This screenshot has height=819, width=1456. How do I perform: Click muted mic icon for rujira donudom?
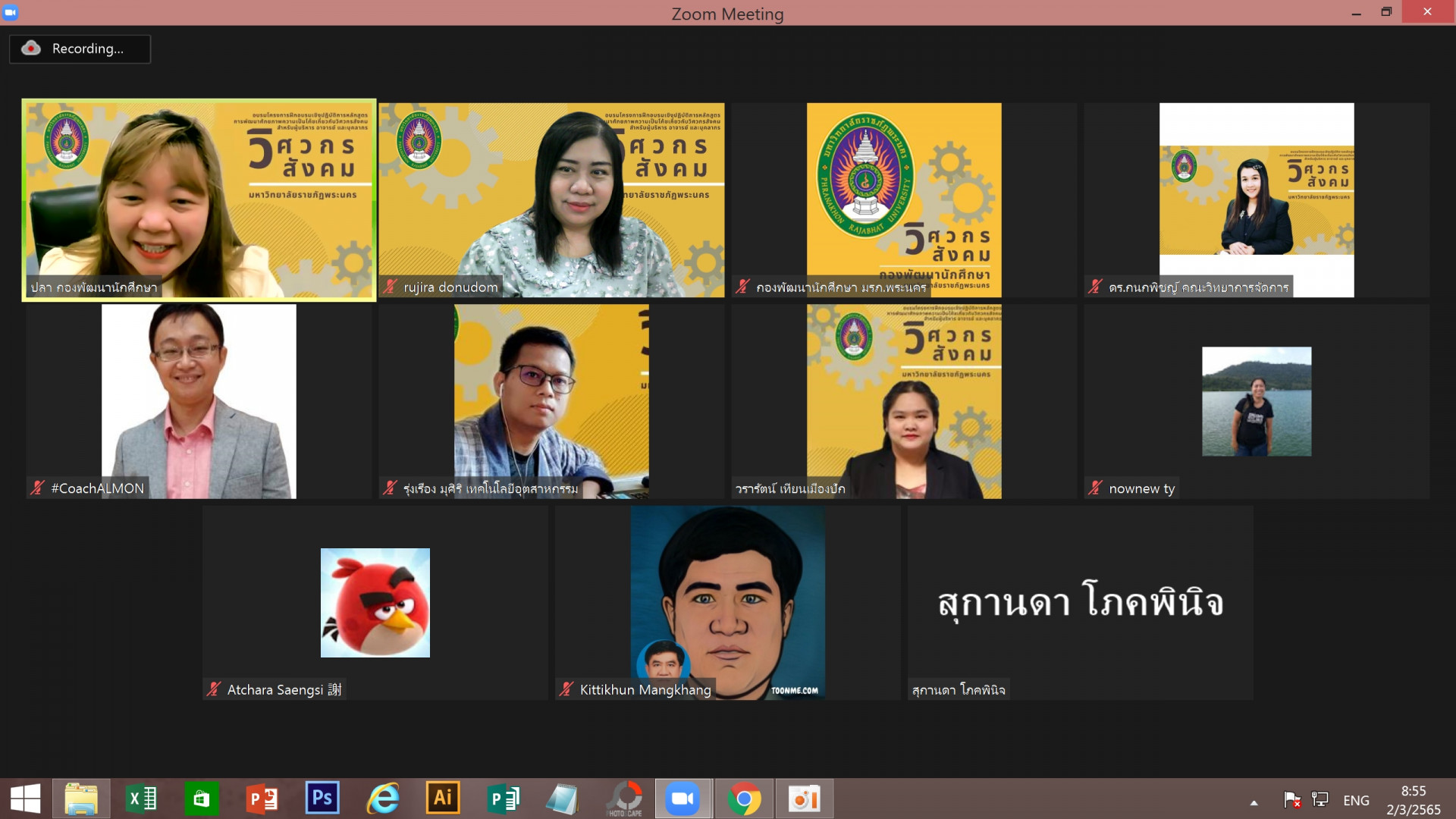click(x=390, y=287)
